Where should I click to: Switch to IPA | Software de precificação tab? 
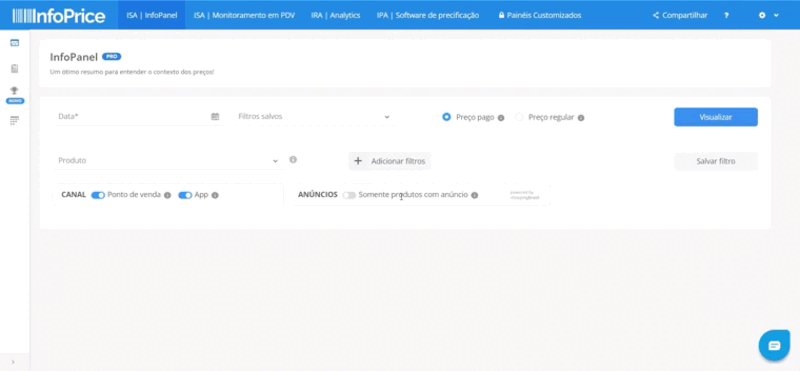coord(428,15)
